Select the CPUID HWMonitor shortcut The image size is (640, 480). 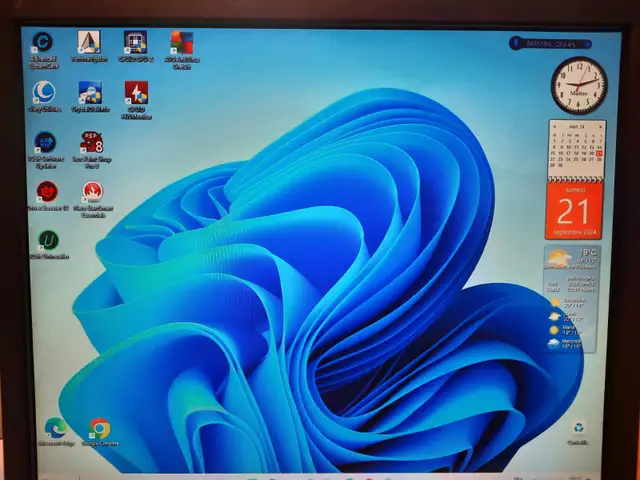point(136,100)
